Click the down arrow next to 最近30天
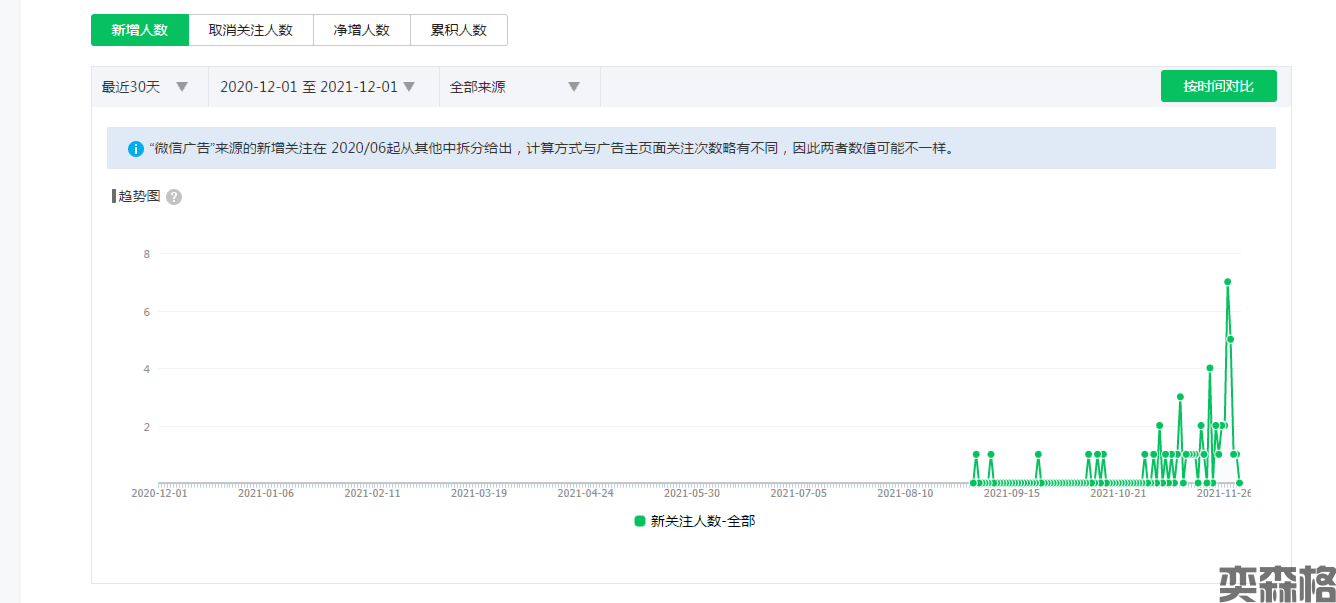 pyautogui.click(x=182, y=87)
